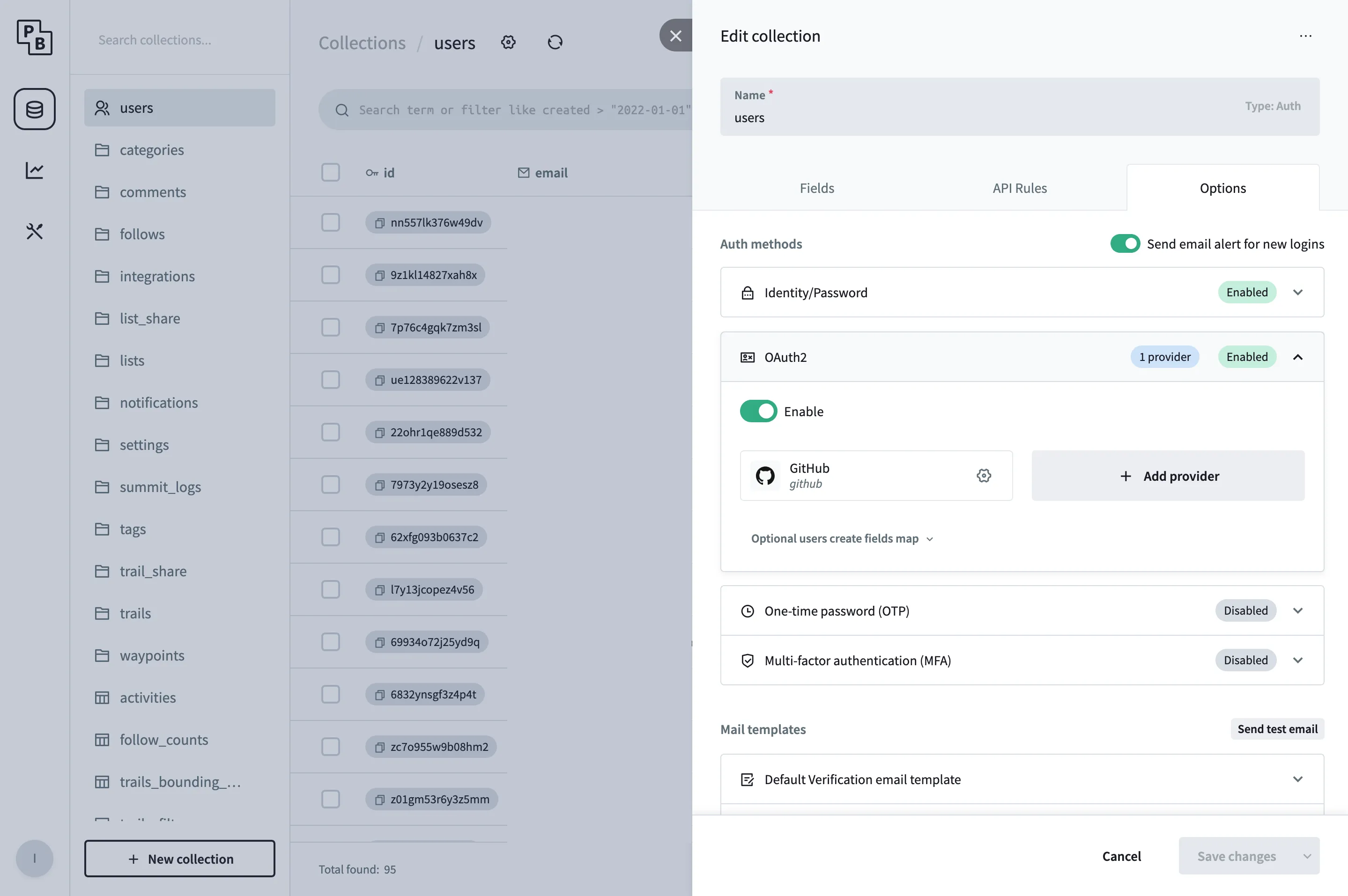Open the users collection settings gear

pos(508,42)
